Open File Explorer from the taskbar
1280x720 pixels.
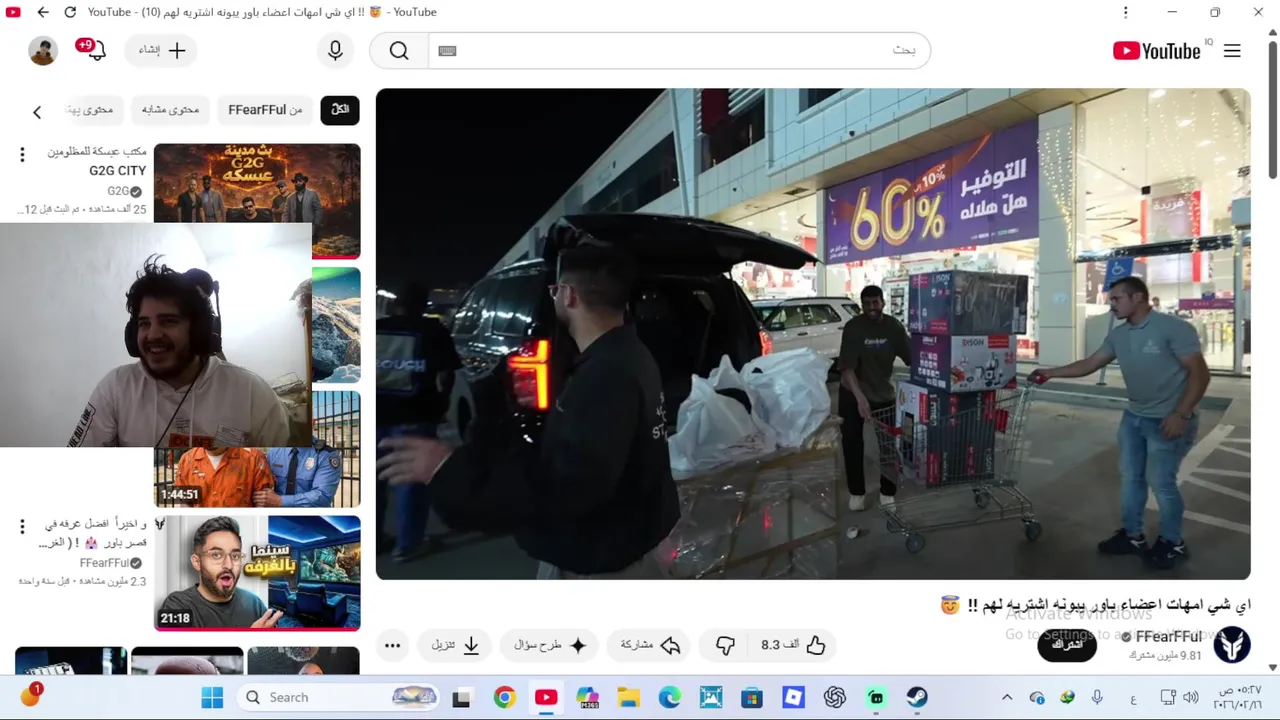[x=628, y=697]
